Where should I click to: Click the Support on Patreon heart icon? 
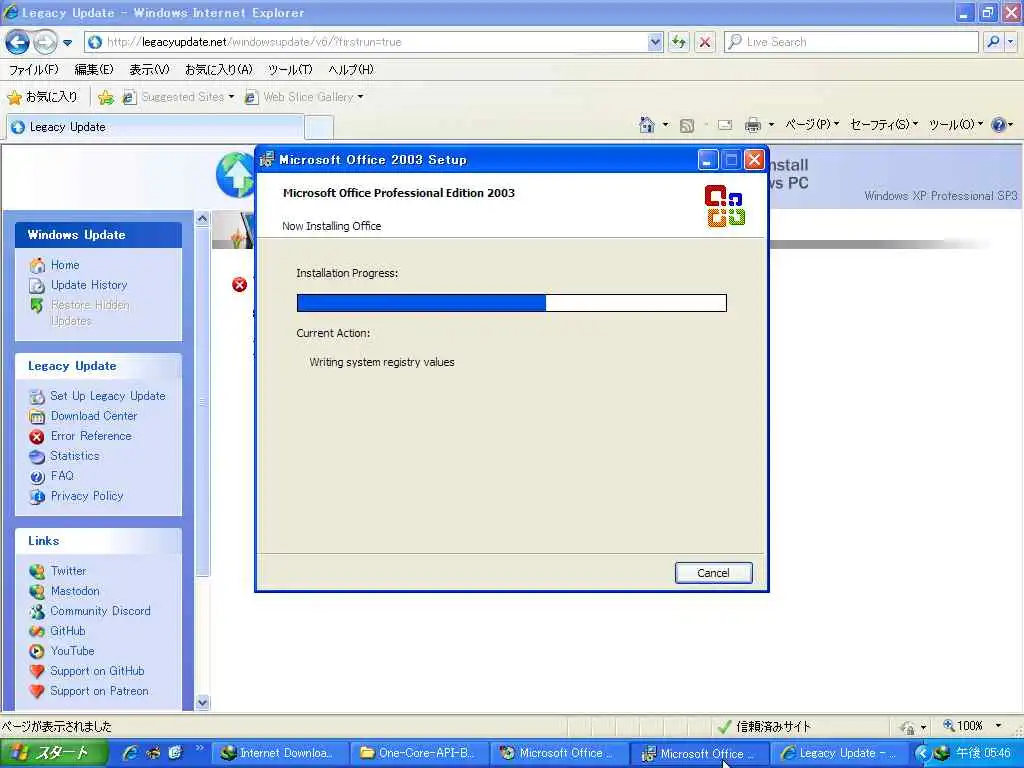pos(37,692)
